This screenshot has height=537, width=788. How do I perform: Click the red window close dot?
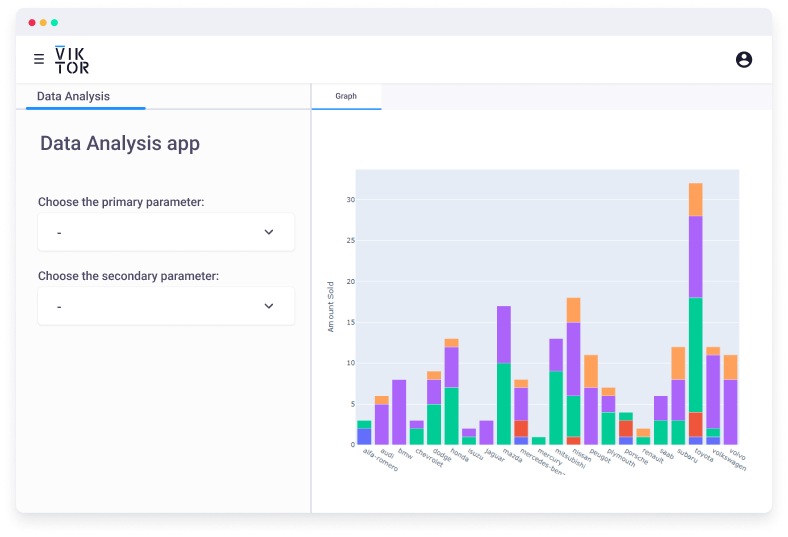pyautogui.click(x=32, y=22)
